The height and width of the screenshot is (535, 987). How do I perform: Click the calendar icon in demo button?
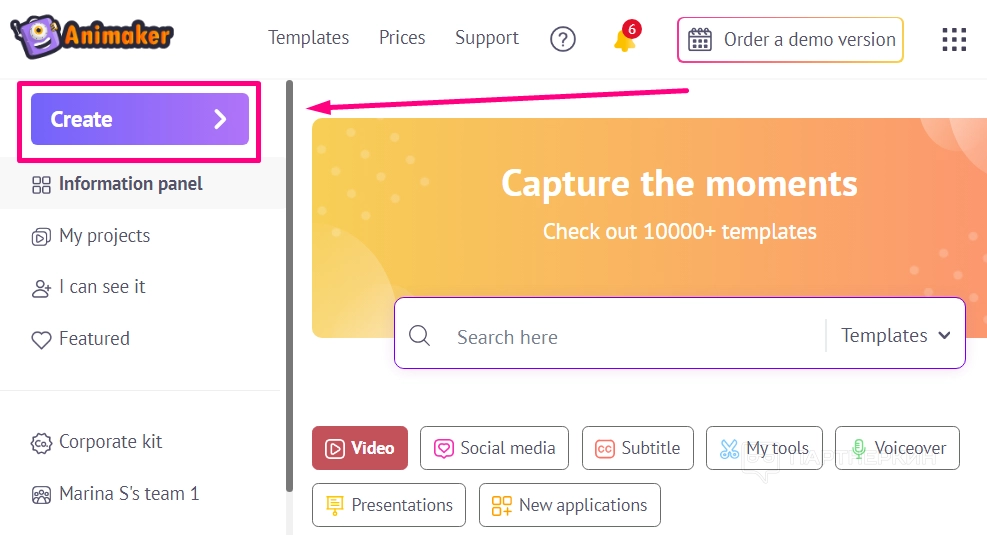[700, 39]
